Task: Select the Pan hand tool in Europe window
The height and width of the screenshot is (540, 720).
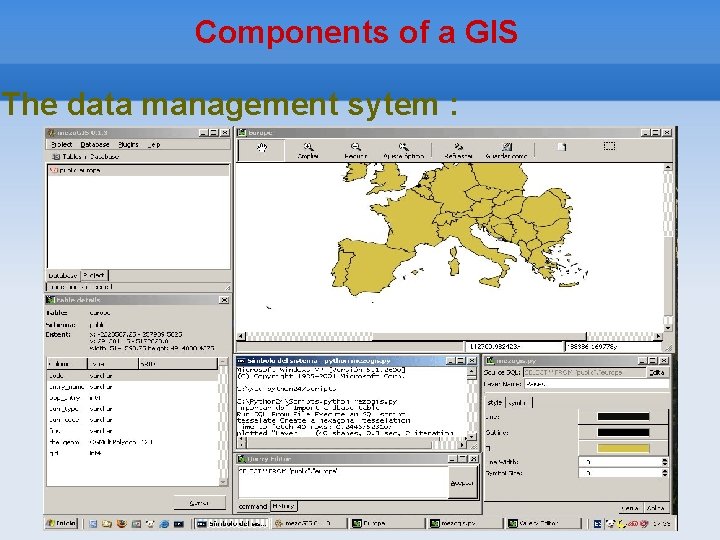Action: pos(262,150)
